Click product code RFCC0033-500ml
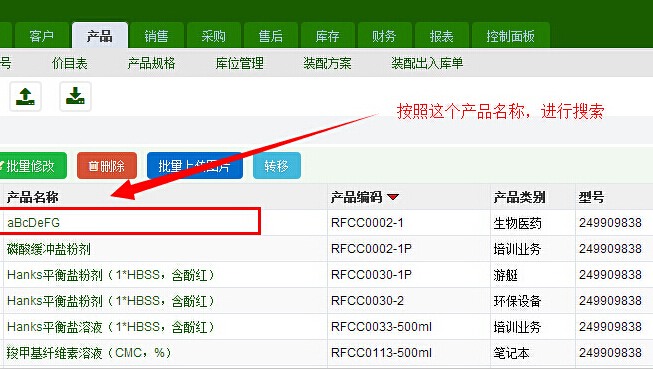Viewport: 653px width, 369px height. point(381,327)
